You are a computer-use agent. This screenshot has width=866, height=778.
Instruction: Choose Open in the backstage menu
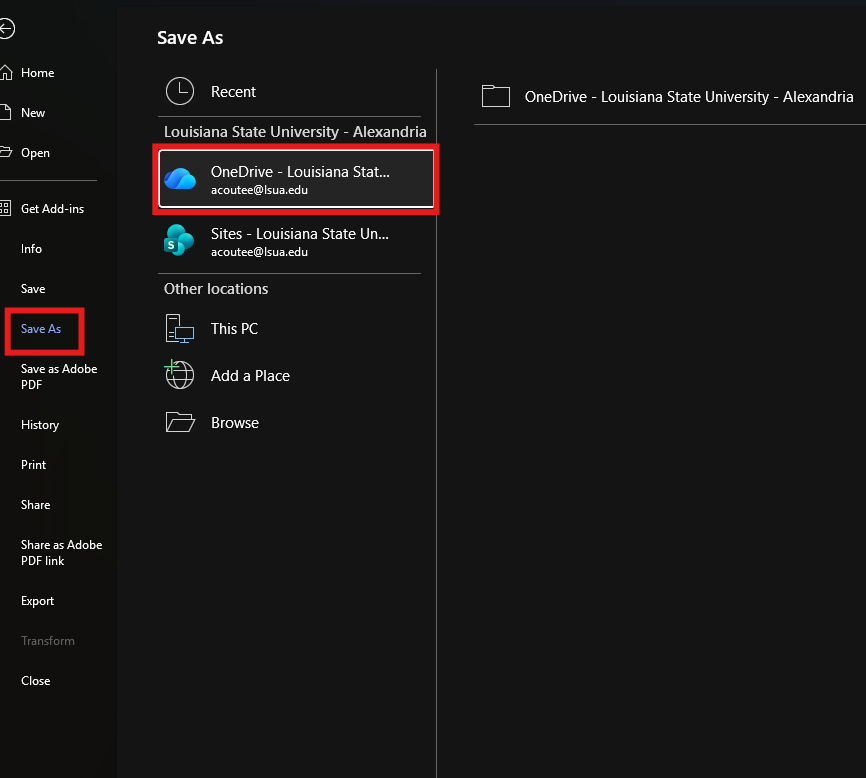pyautogui.click(x=35, y=153)
